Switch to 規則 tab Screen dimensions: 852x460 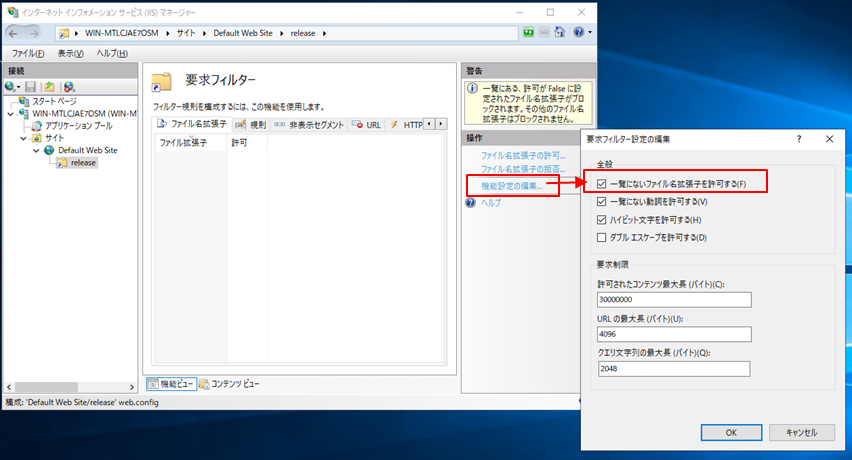coord(251,125)
